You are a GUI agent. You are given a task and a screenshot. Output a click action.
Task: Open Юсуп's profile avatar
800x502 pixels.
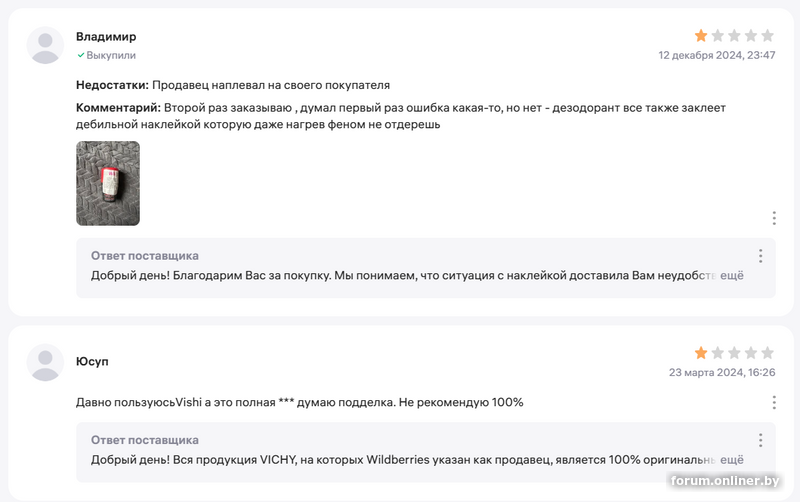(45, 363)
